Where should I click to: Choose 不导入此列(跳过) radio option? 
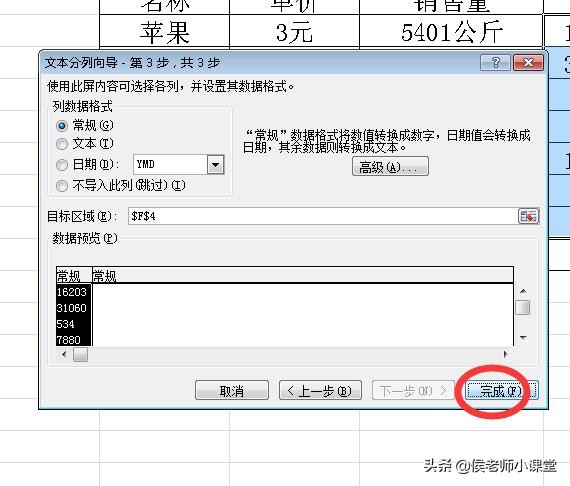pyautogui.click(x=62, y=186)
